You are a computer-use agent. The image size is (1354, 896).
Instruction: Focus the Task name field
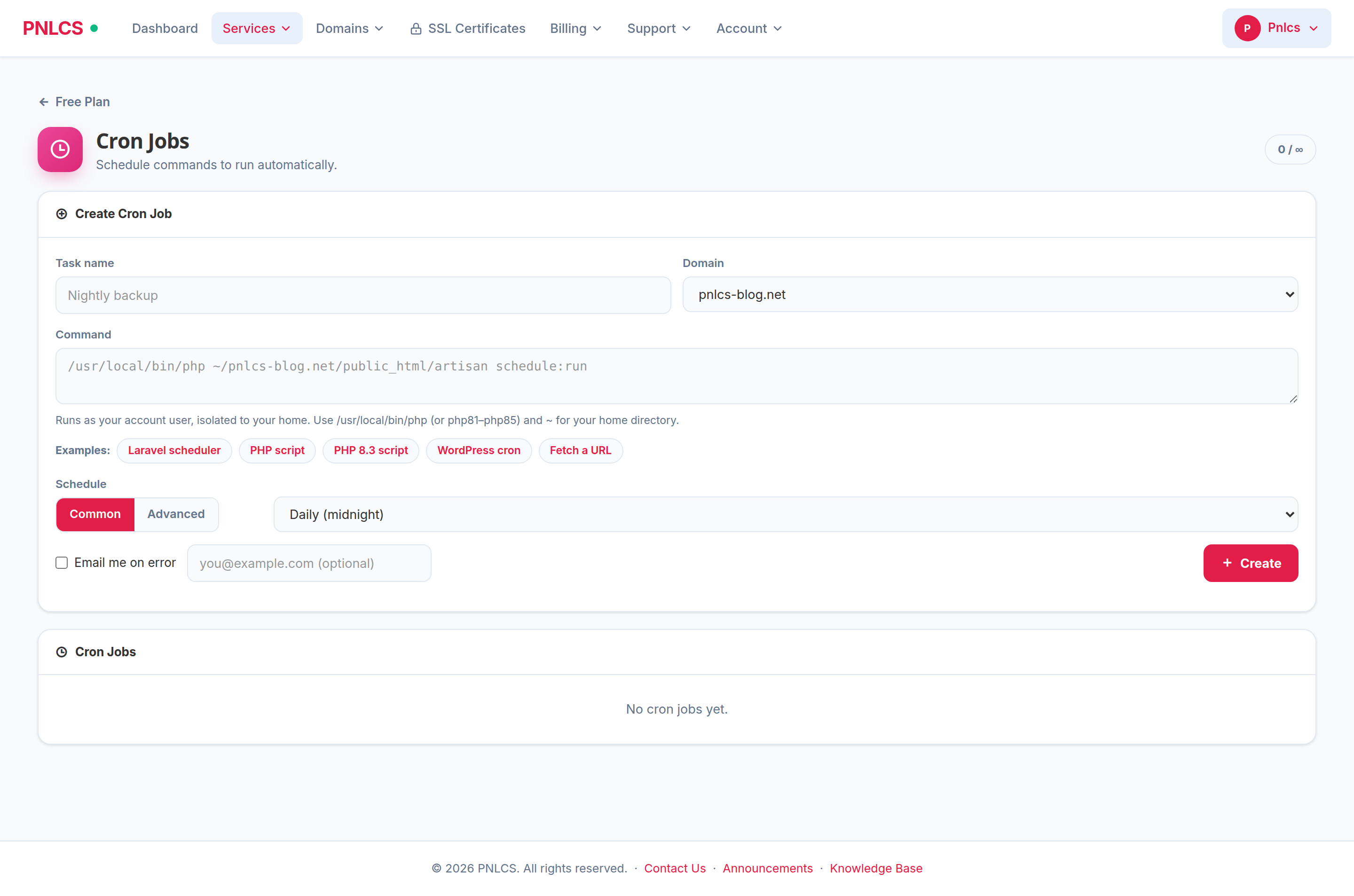(363, 295)
